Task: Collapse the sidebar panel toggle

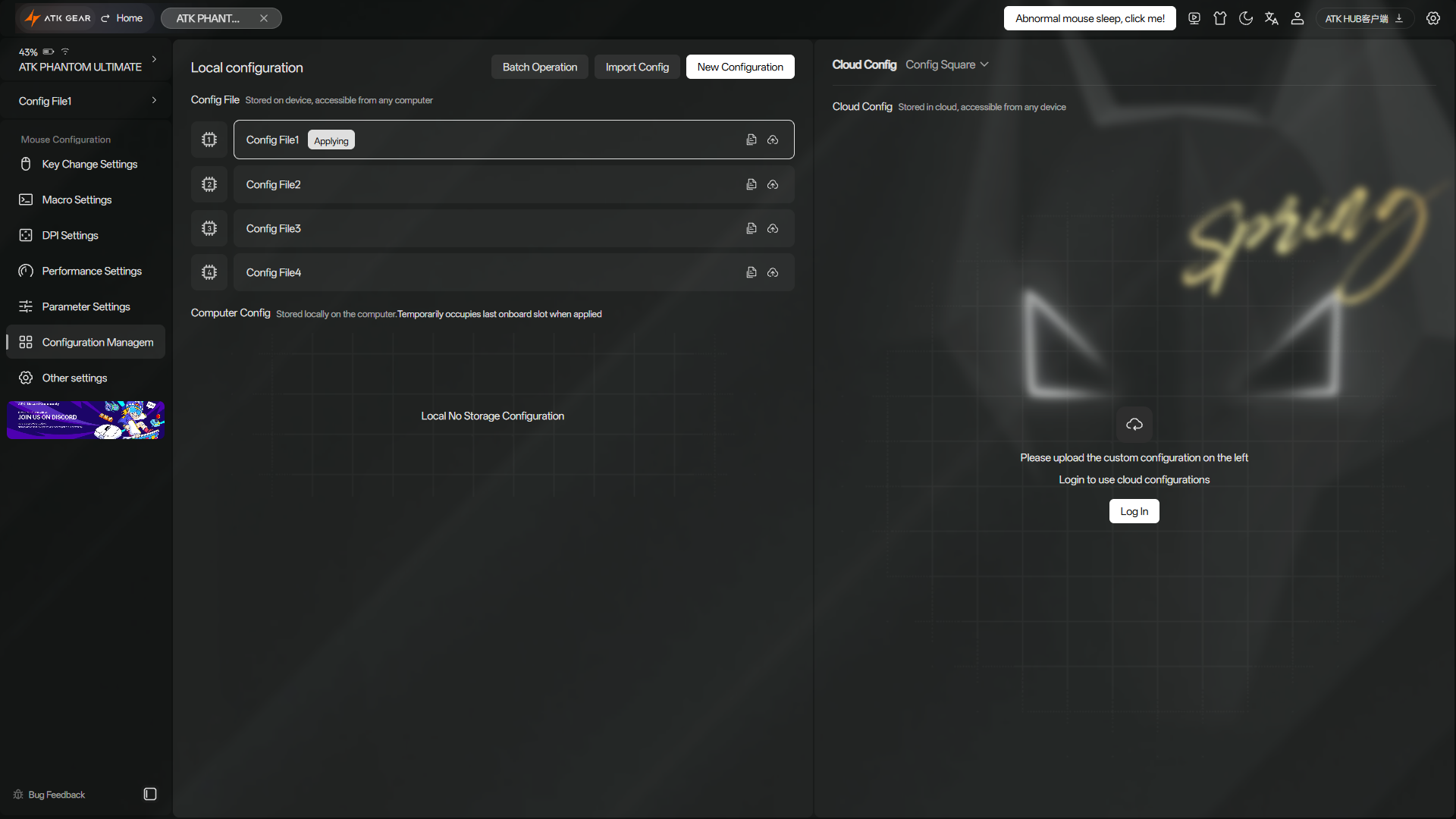Action: [x=150, y=794]
